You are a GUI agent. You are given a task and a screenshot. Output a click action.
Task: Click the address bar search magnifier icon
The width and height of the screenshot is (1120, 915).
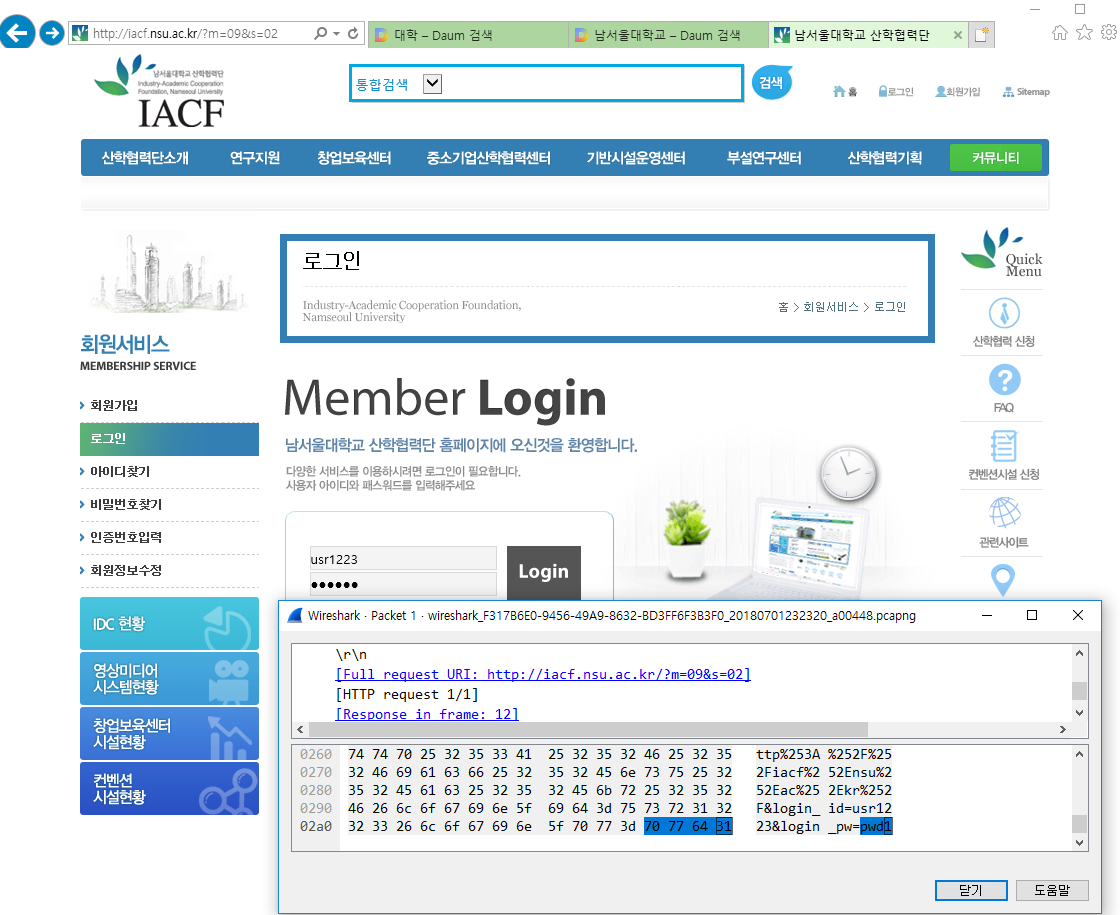click(321, 33)
